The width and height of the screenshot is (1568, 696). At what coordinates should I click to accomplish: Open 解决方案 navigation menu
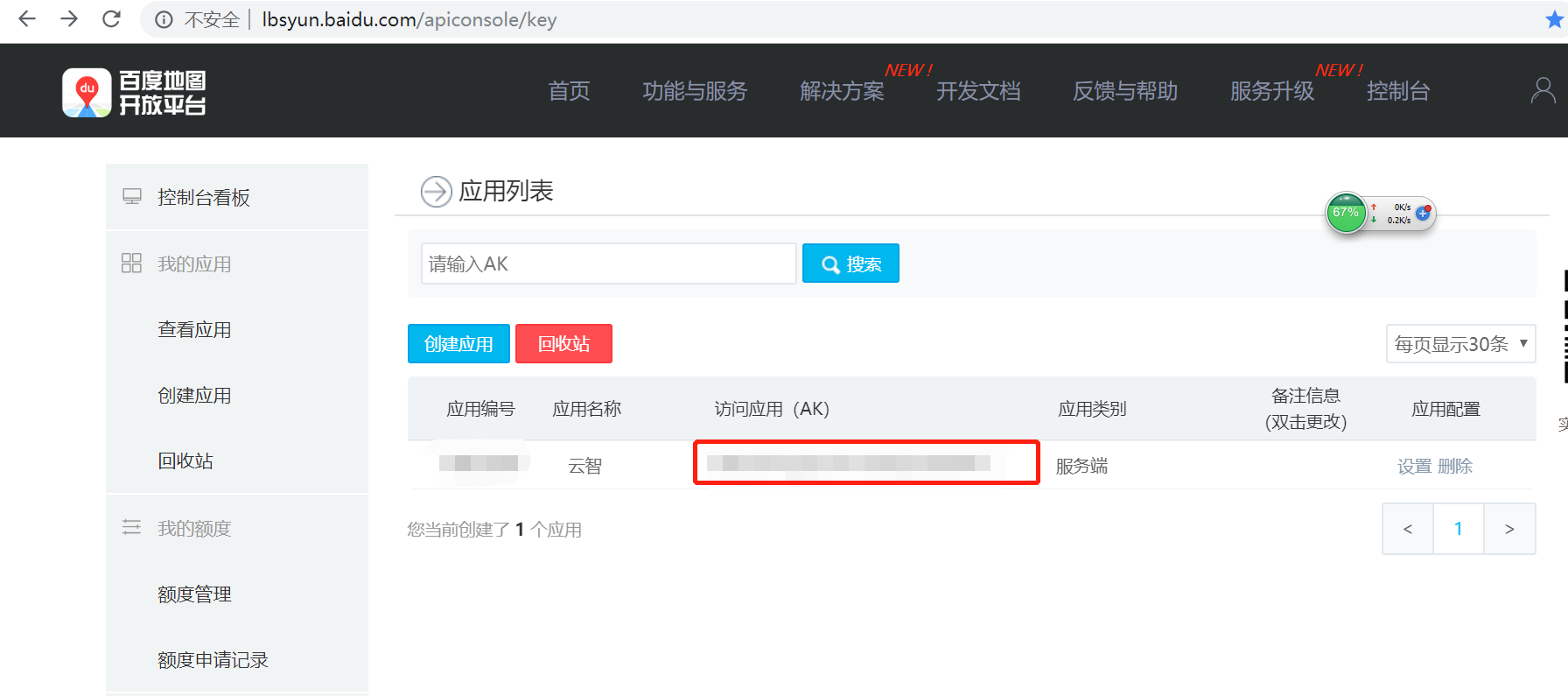(x=842, y=91)
